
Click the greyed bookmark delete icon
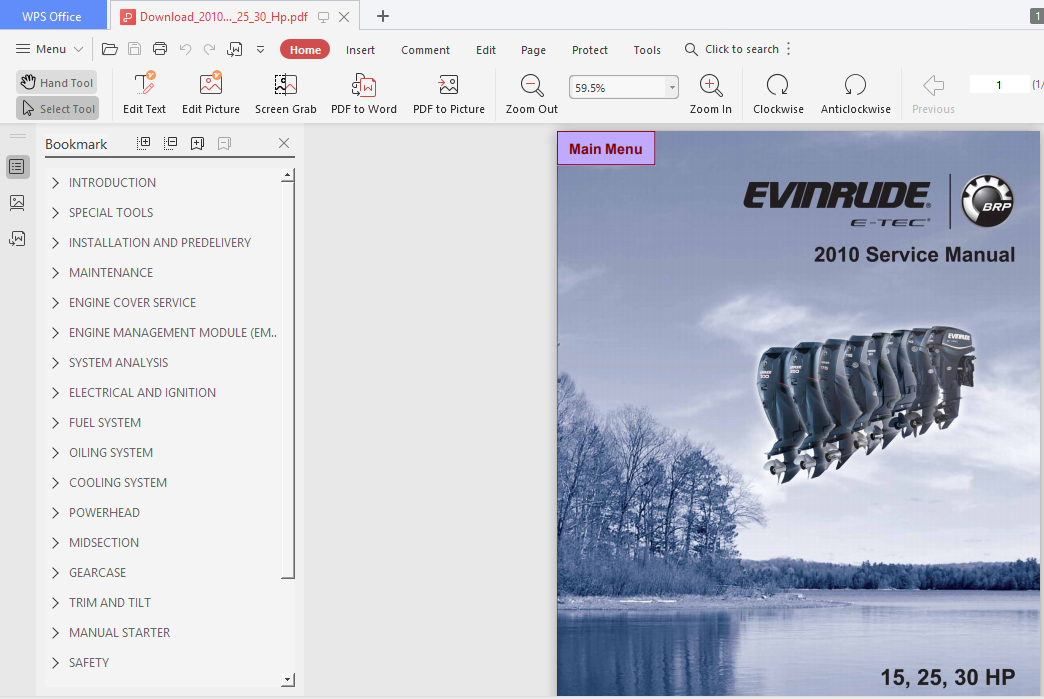[224, 143]
